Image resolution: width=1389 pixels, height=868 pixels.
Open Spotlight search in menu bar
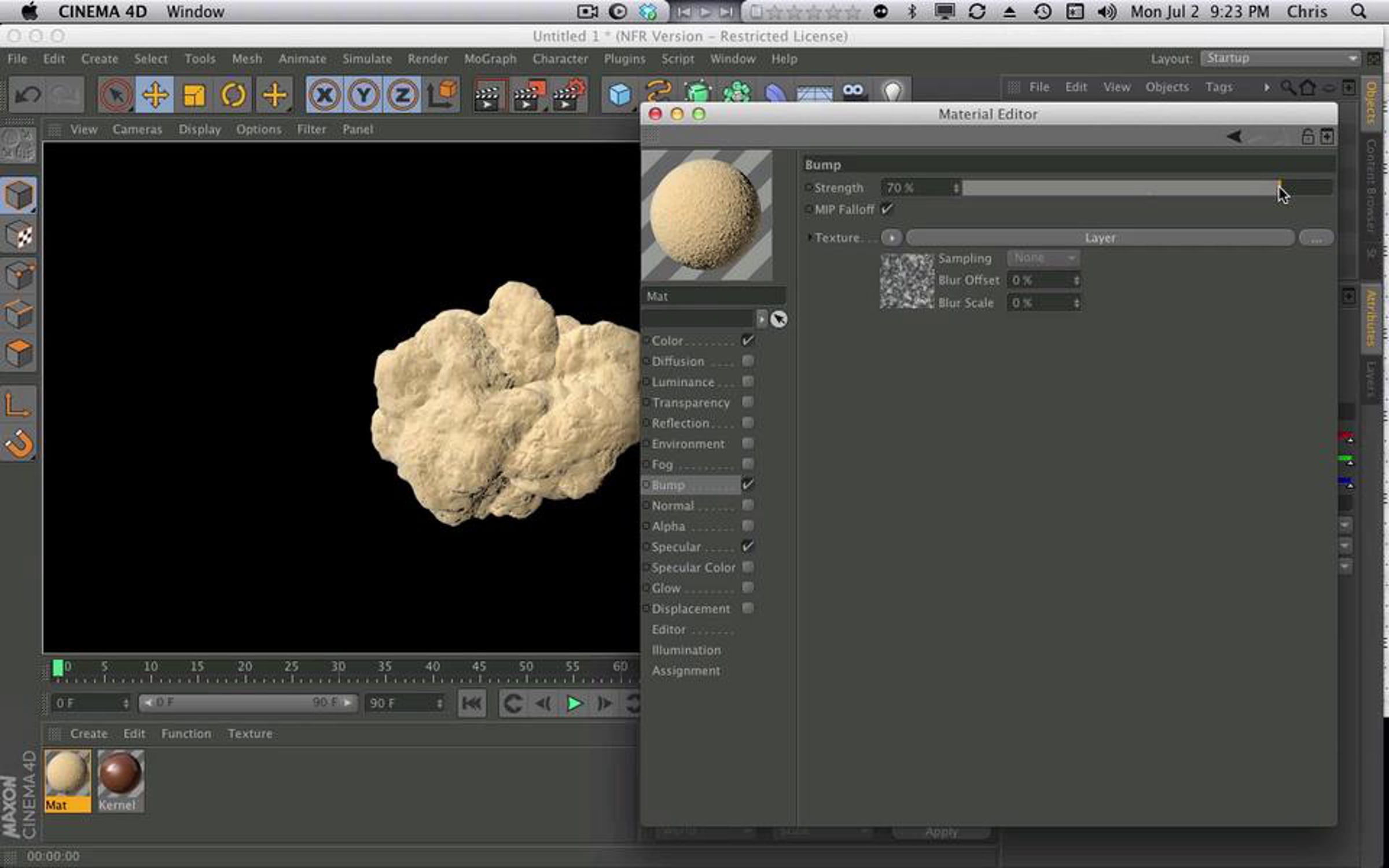pos(1358,12)
